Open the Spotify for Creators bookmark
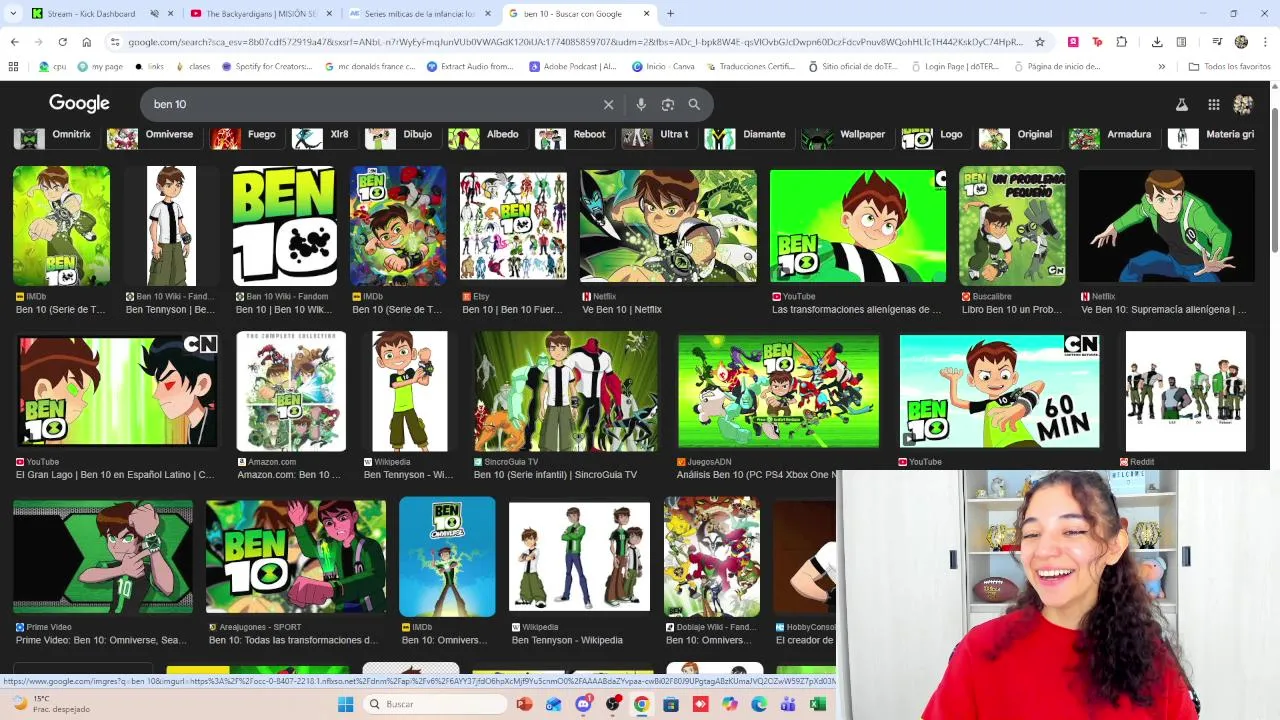The image size is (1280, 720). tap(266, 67)
